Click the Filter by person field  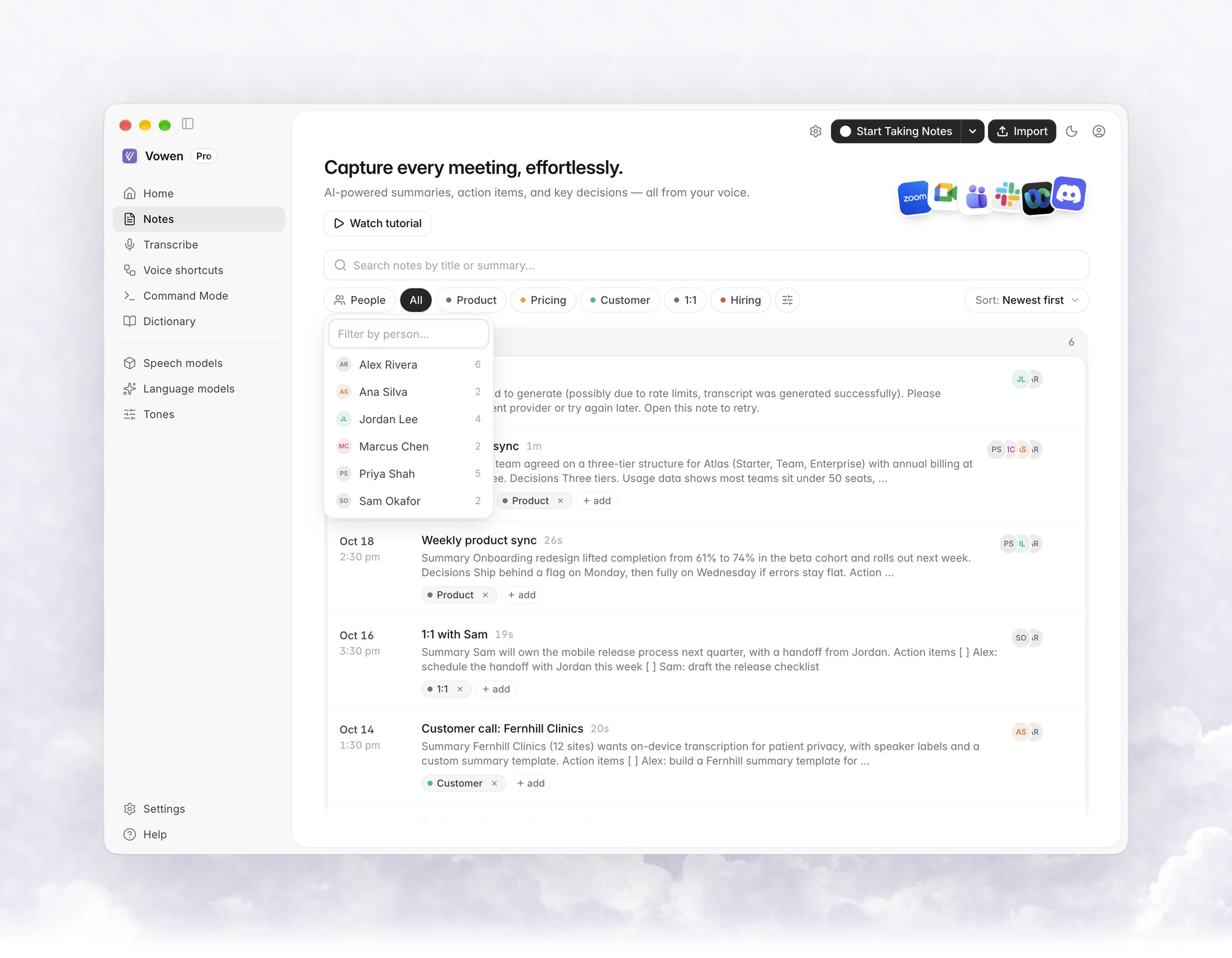click(408, 334)
